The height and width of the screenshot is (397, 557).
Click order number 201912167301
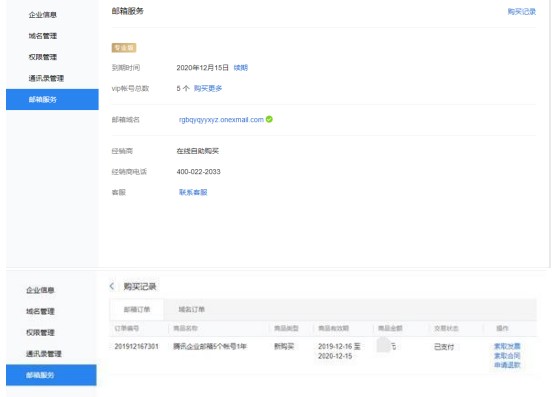click(136, 346)
